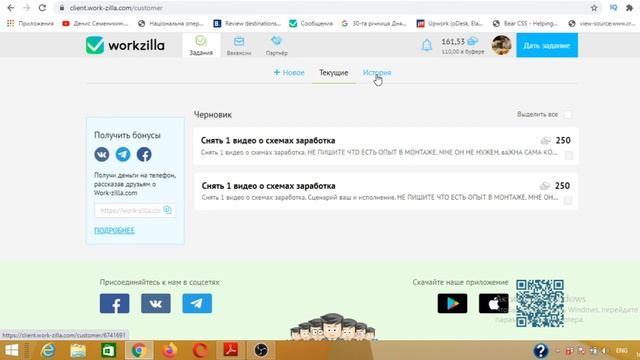640x360 pixels.
Task: Share via VK icon in bonus panel
Action: pyautogui.click(x=102, y=154)
